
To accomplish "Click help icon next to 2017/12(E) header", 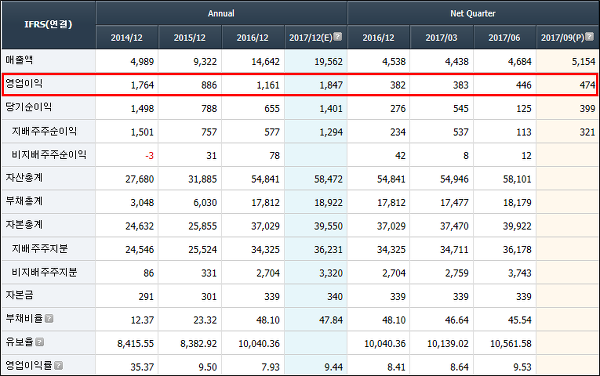I will coord(338,37).
